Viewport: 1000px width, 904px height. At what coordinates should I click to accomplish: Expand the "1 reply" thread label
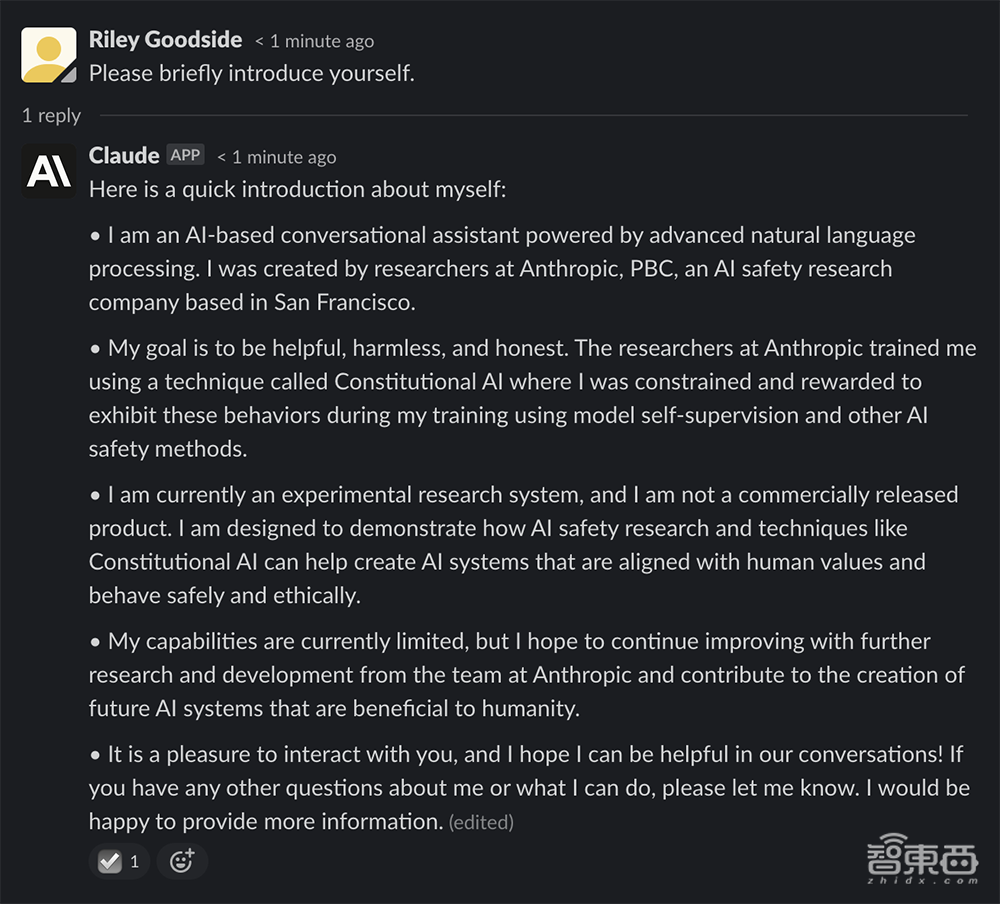click(51, 116)
